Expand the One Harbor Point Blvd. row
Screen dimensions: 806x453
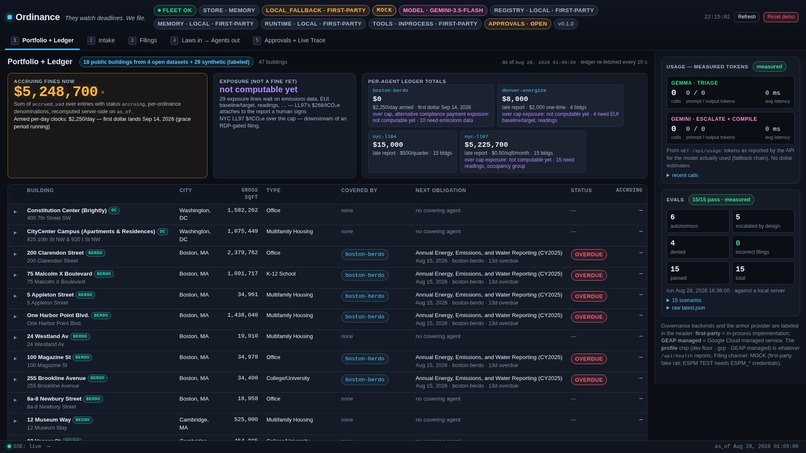[15, 317]
